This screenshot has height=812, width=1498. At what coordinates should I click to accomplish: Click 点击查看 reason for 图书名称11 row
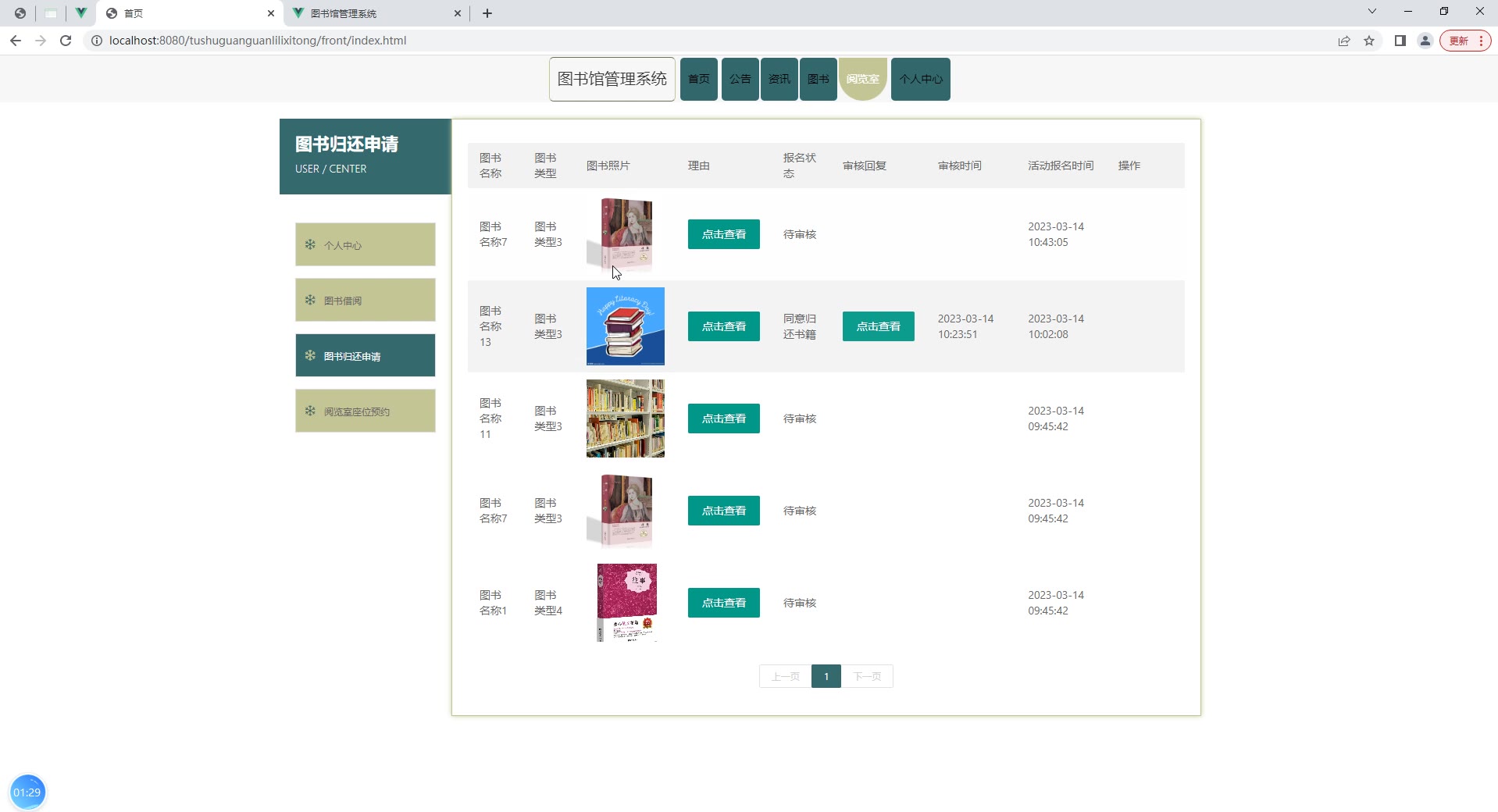pos(724,418)
